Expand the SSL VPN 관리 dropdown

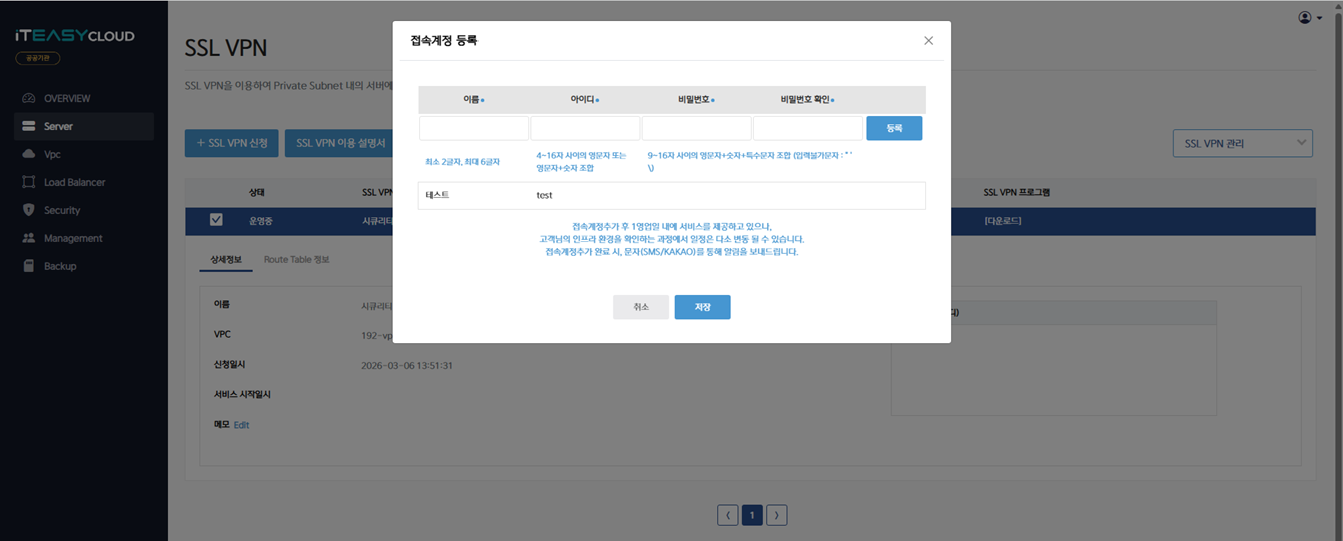tap(1241, 143)
